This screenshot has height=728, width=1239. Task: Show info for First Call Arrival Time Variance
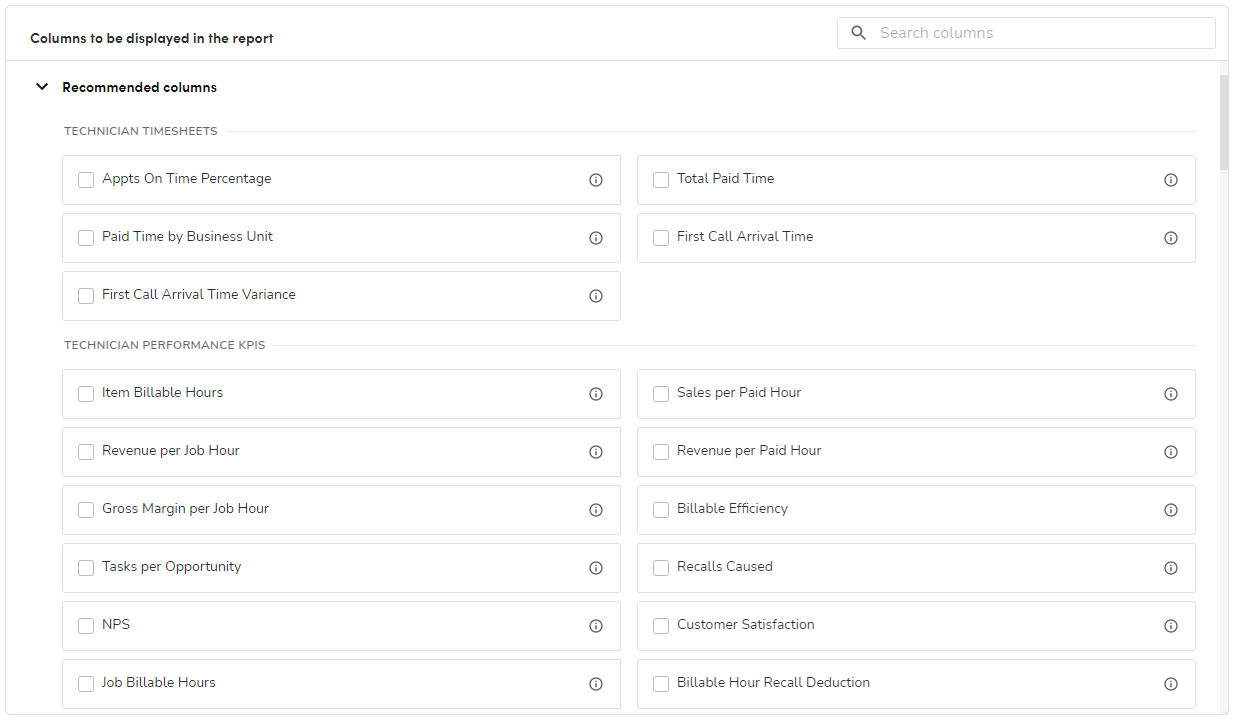click(x=596, y=296)
